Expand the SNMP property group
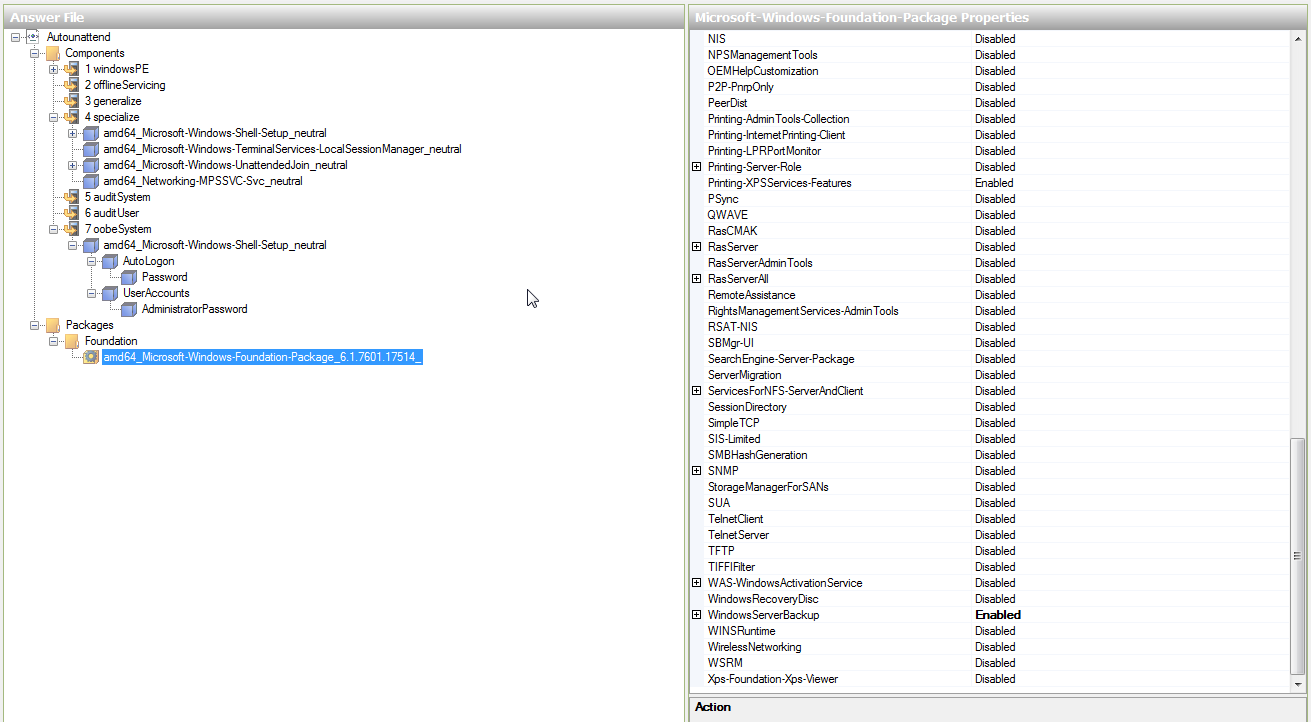 (x=697, y=471)
